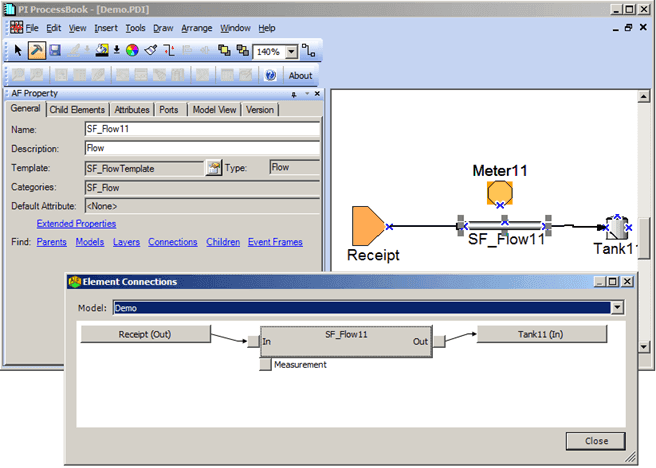This screenshot has height=468, width=656.
Task: Click the display scrollbar down arrow
Action: click(643, 347)
